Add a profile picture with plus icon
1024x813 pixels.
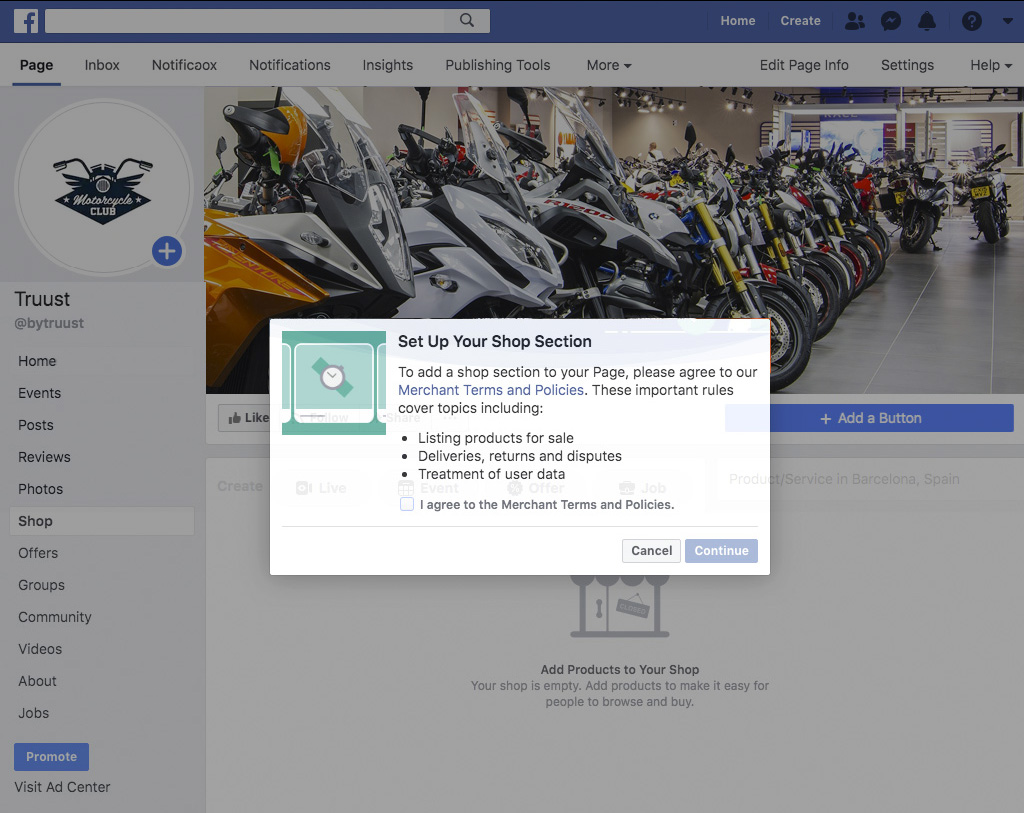[167, 251]
